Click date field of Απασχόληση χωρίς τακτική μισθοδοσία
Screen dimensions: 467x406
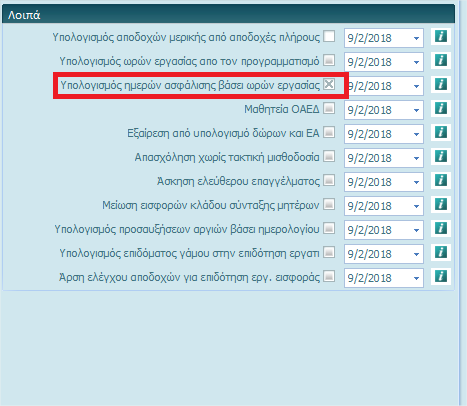(384, 158)
